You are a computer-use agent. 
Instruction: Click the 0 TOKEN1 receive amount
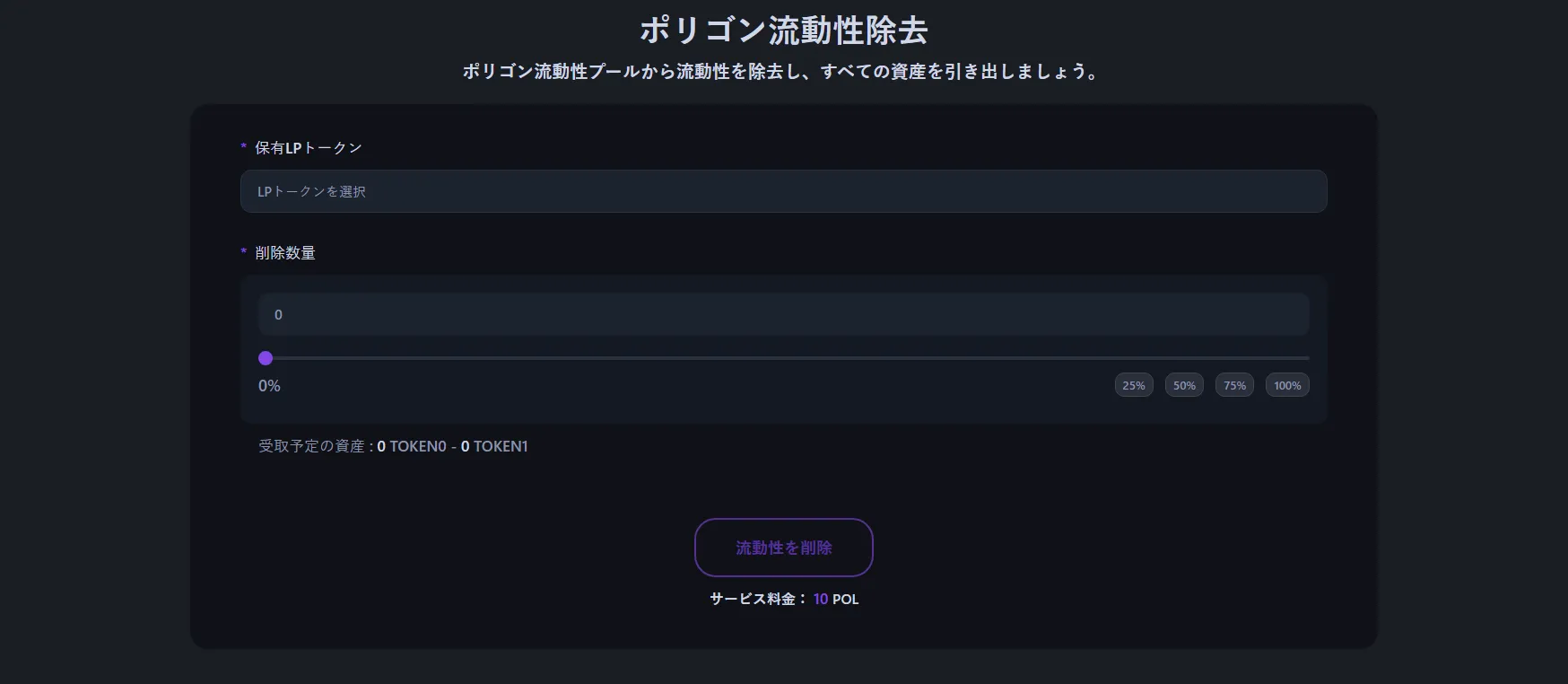point(494,446)
